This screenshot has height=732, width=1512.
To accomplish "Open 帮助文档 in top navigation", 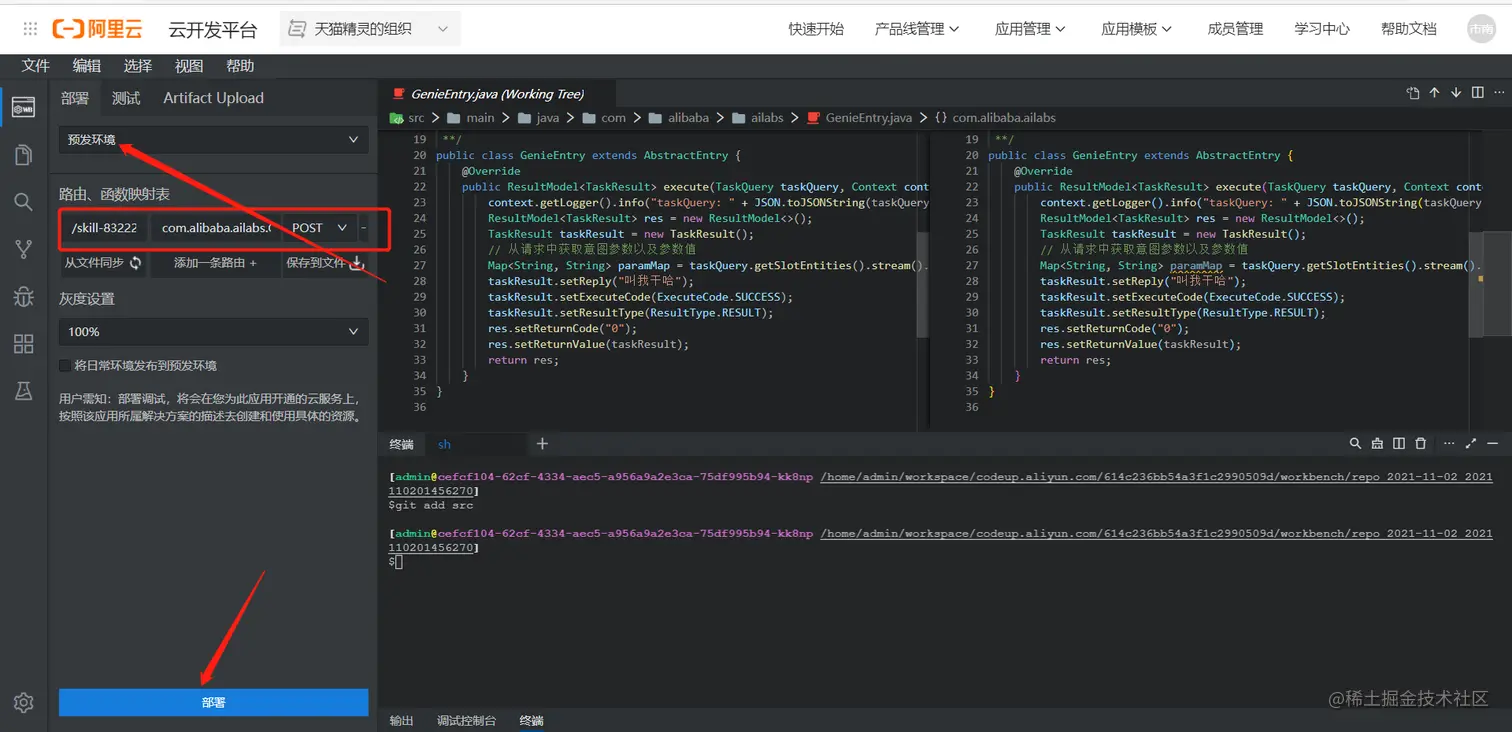I will [x=1408, y=29].
